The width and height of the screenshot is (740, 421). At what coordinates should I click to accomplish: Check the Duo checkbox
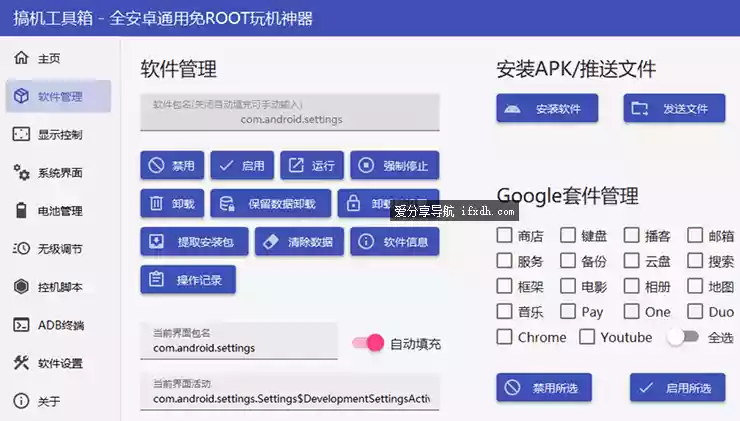[695, 312]
